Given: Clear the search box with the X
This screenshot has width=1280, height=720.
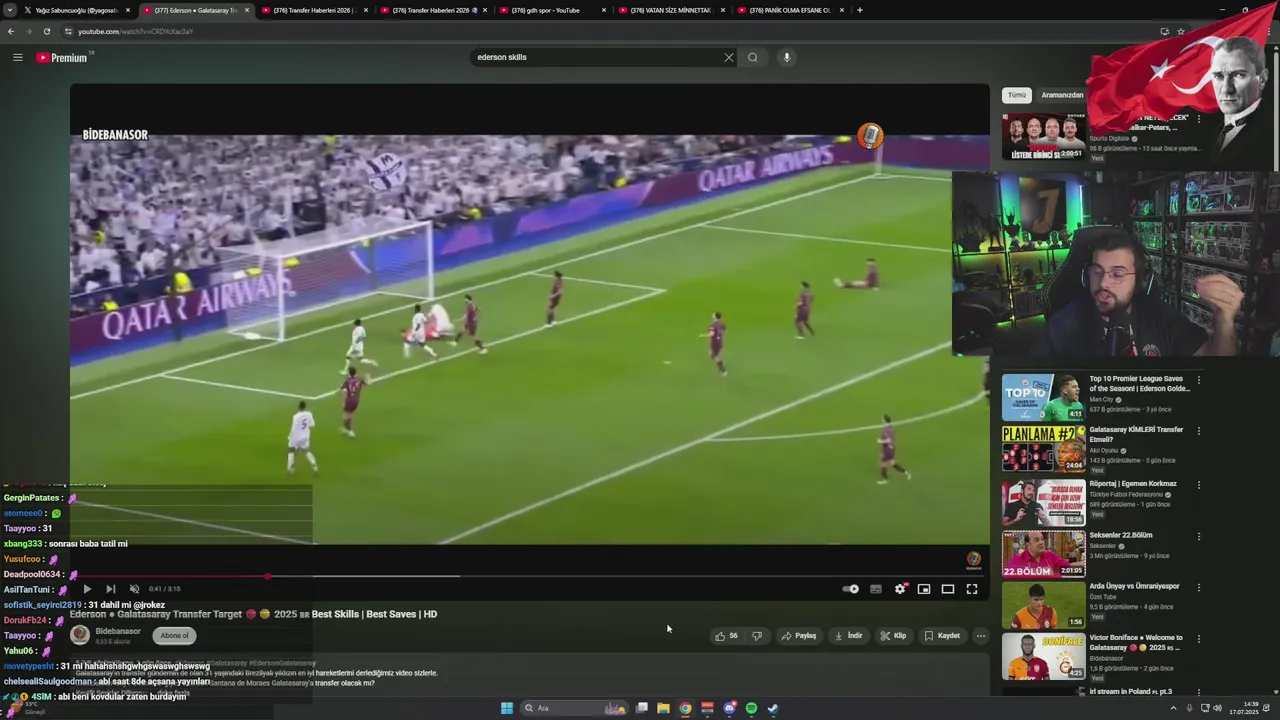Looking at the screenshot, I should 729,57.
